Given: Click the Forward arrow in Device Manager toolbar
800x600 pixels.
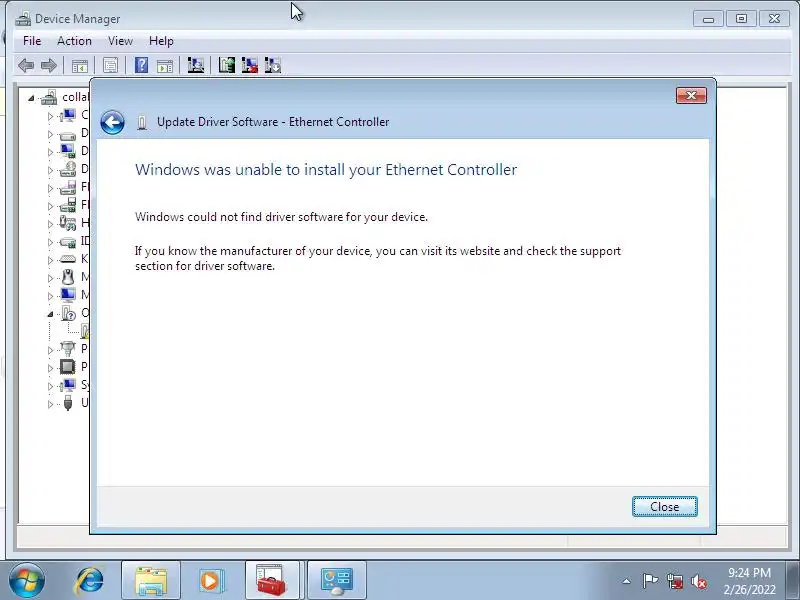Looking at the screenshot, I should [48, 65].
